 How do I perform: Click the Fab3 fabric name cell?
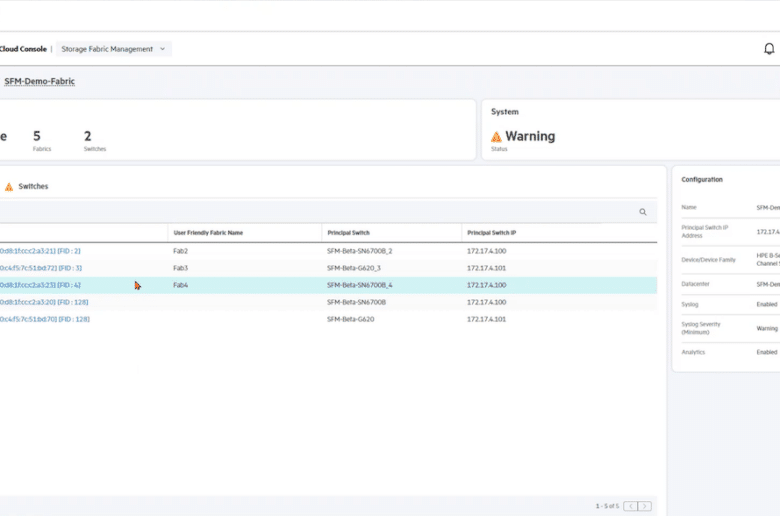(x=180, y=268)
